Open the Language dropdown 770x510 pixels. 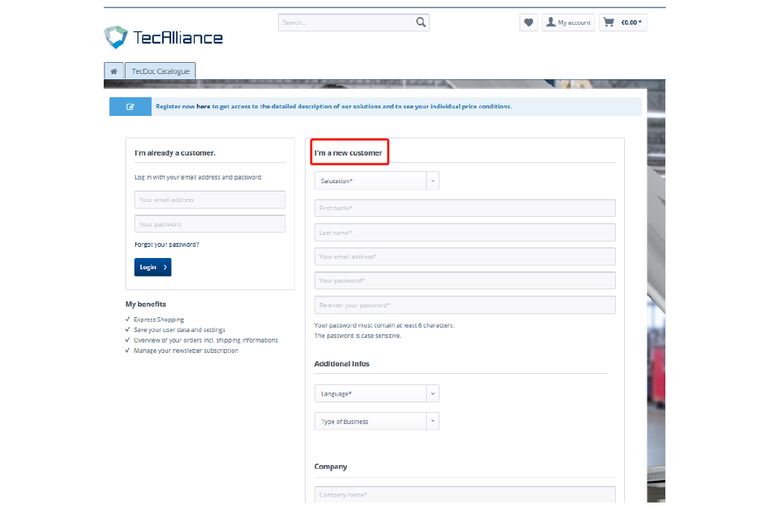tap(376, 394)
